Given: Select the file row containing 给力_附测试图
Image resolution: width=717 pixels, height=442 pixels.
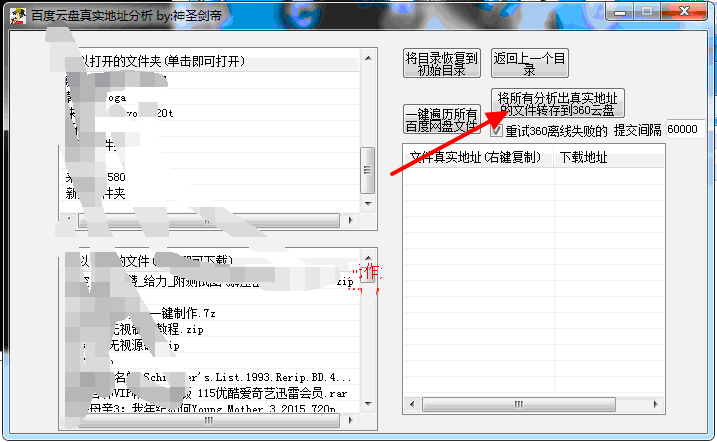Looking at the screenshot, I should click(209, 281).
